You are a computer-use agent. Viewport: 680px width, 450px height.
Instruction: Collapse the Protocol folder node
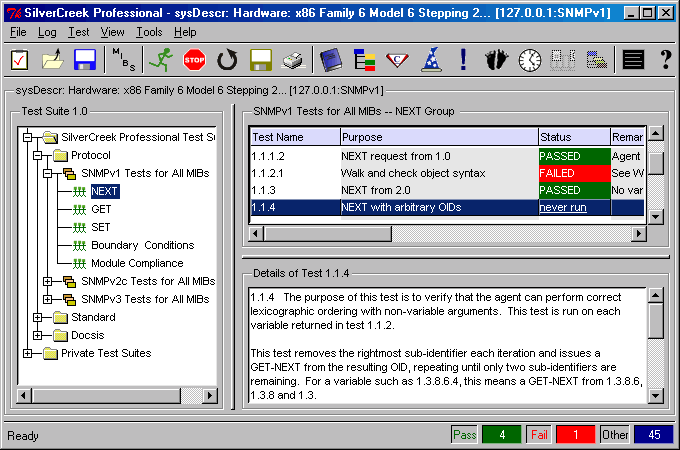point(38,155)
